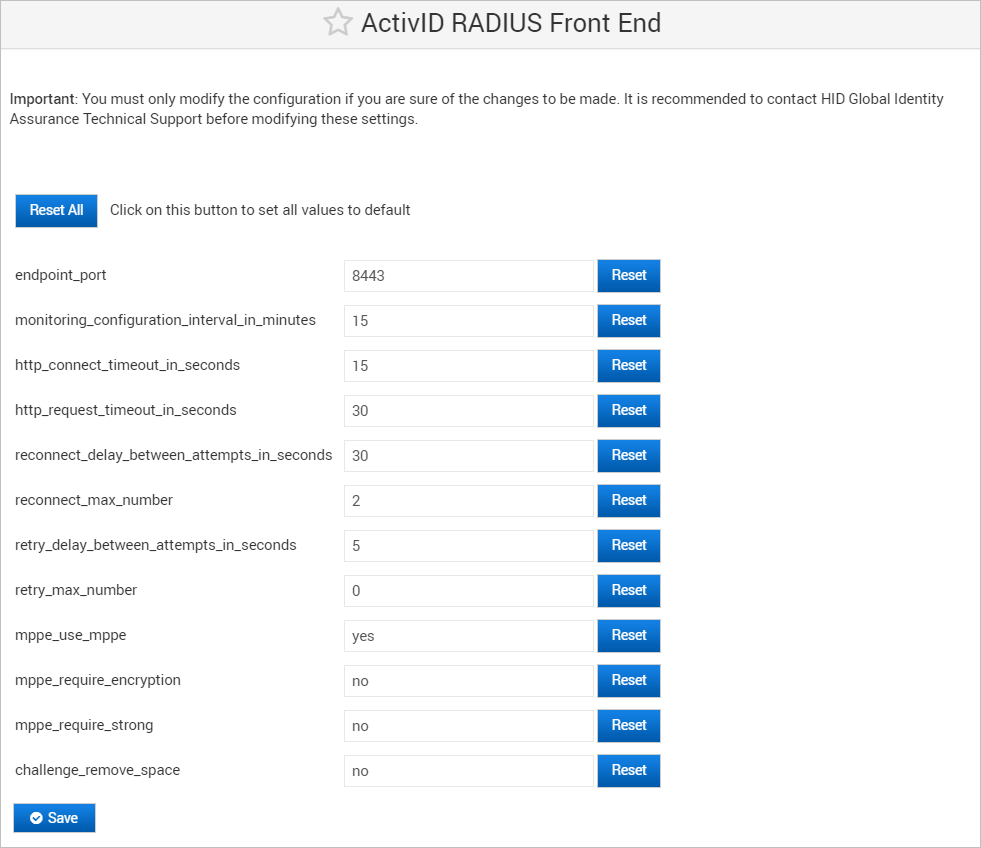Click the star icon beside the page title
The image size is (981, 848).
[x=339, y=22]
